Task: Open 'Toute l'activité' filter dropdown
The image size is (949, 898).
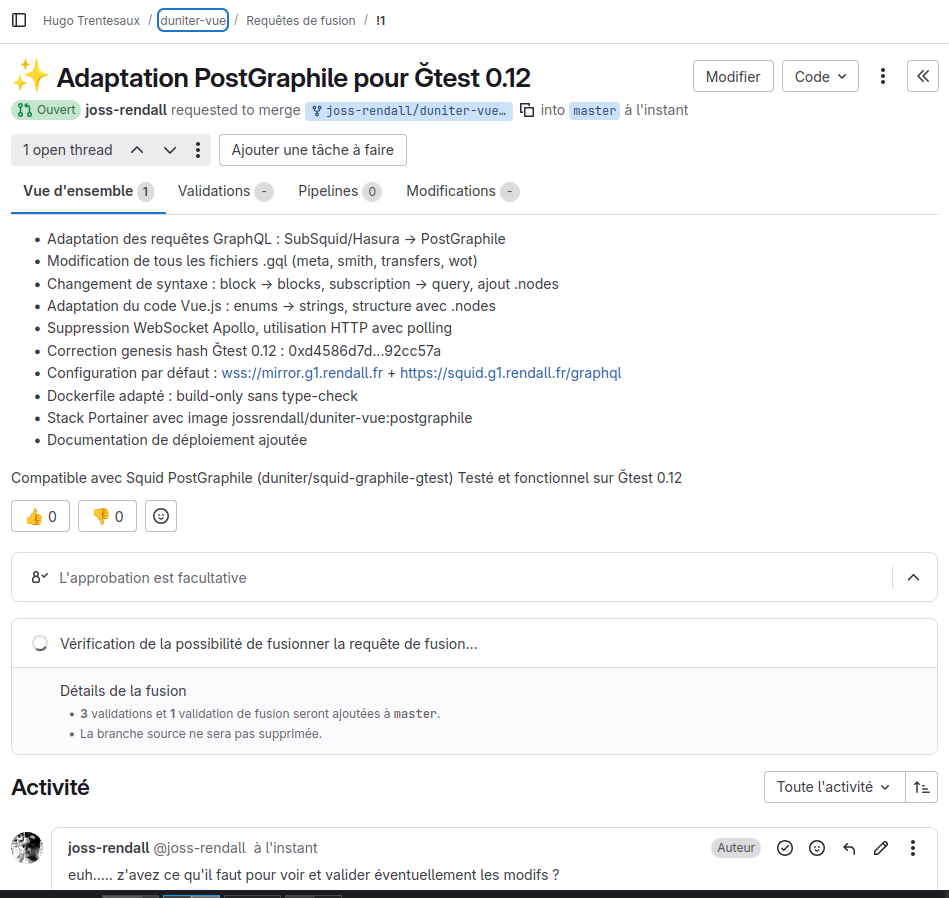Action: pyautogui.click(x=833, y=787)
